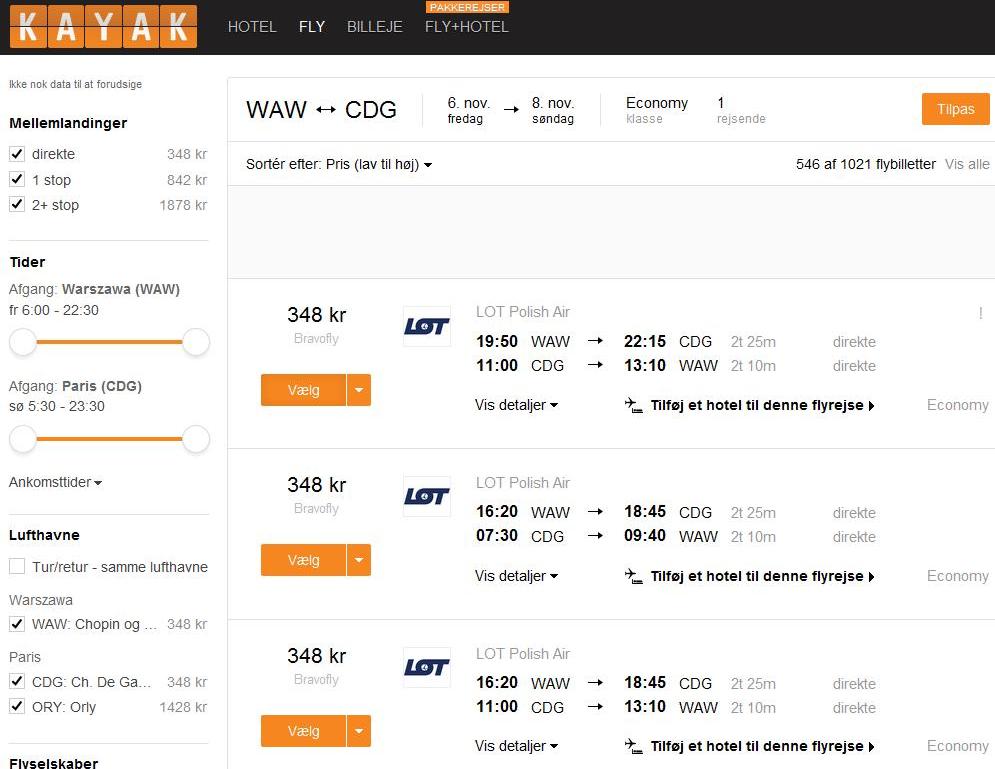The height and width of the screenshot is (769, 995).
Task: Click the LOT logo on the third flight
Action: pos(426,667)
